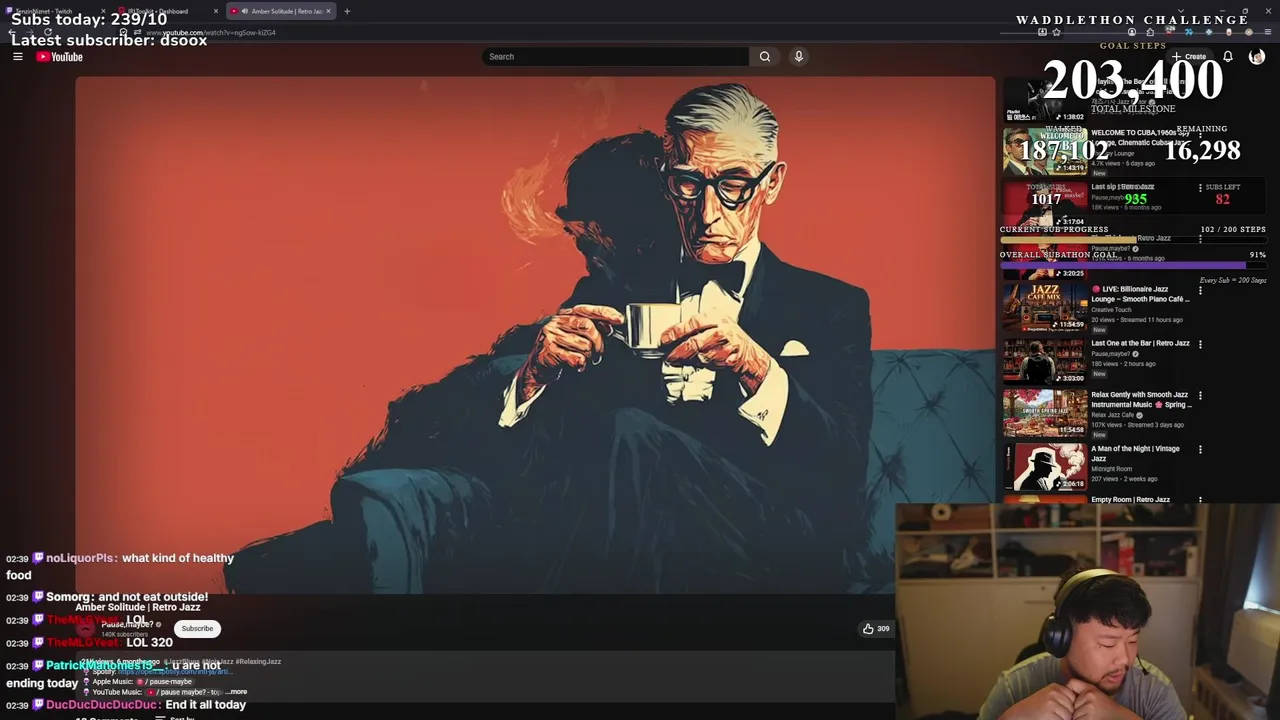The image size is (1280, 720).
Task: Activate voice search microphone icon
Action: 799,57
